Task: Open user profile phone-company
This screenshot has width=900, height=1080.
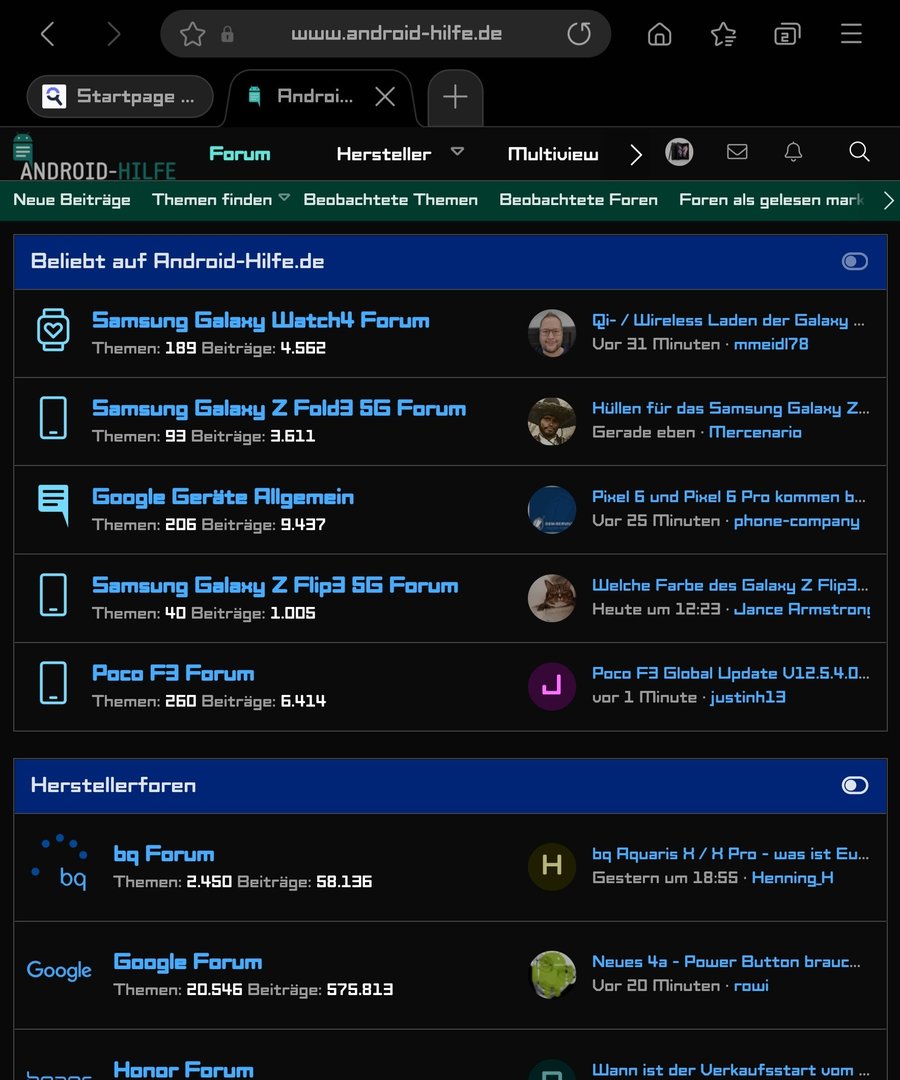Action: point(796,521)
